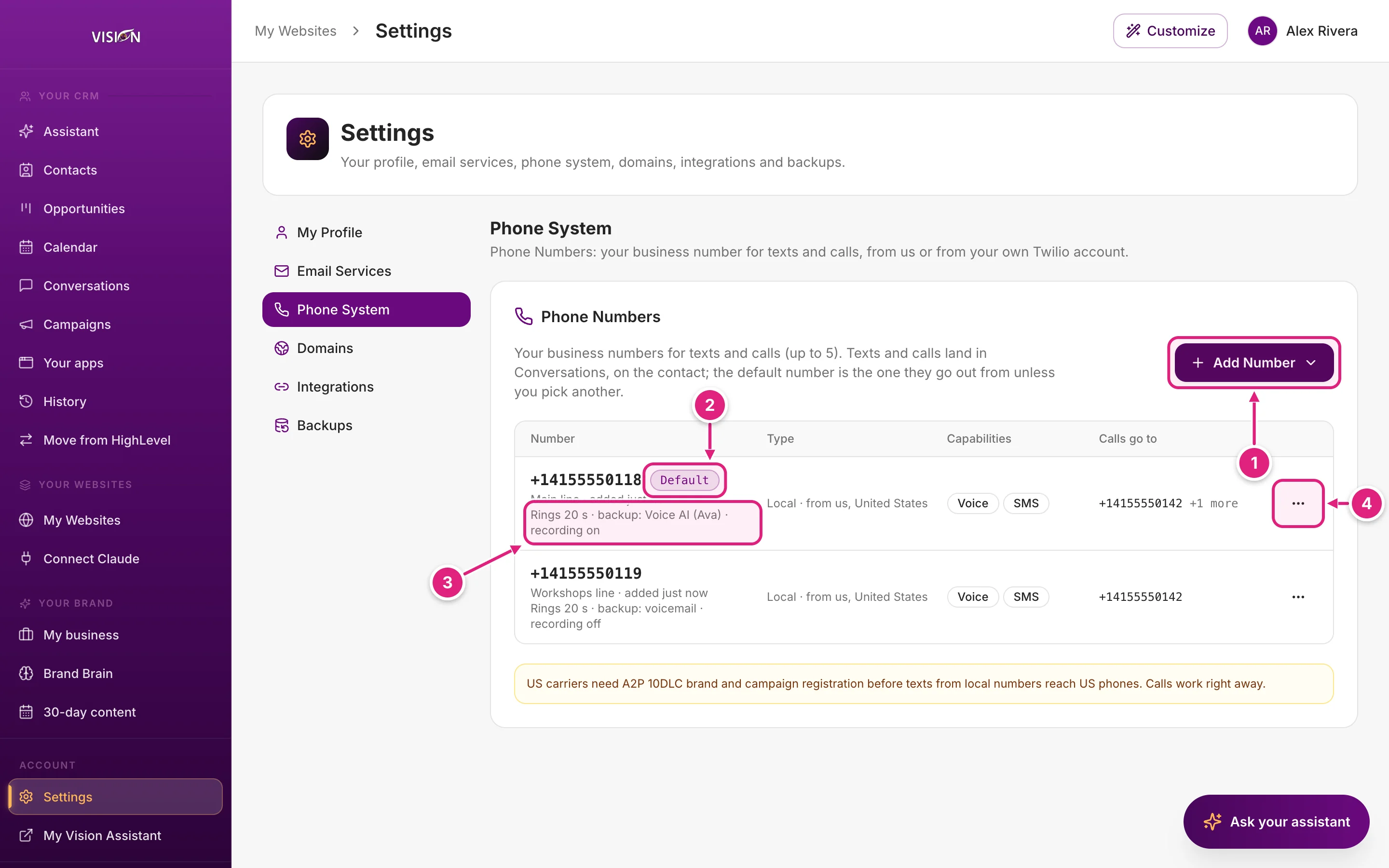
Task: Open the Integrations settings tab
Action: pos(366,387)
